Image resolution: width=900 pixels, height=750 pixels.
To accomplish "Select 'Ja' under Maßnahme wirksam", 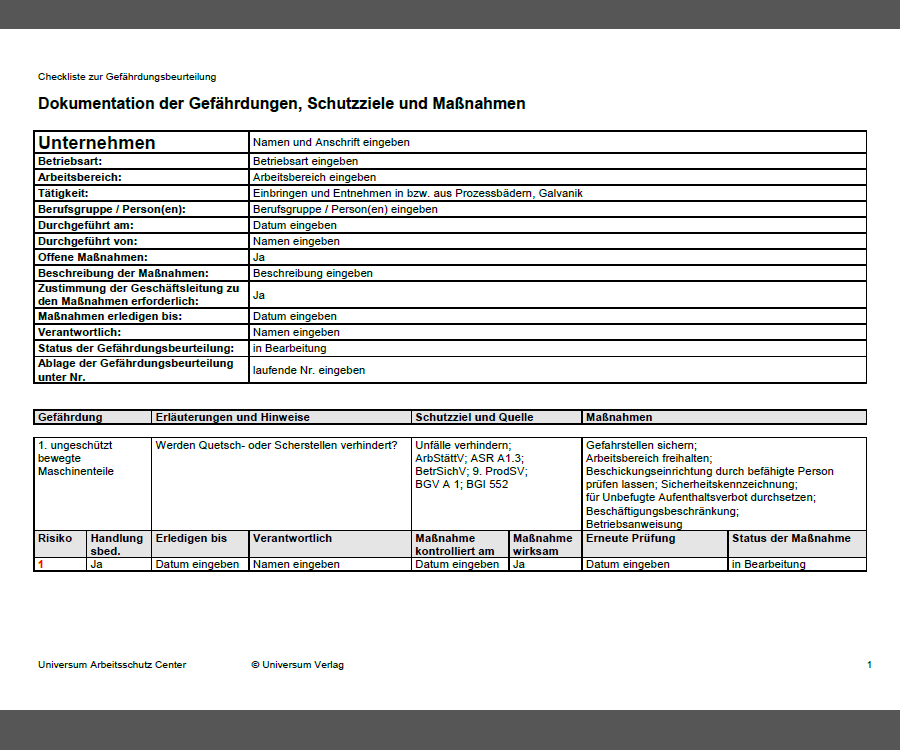I will [519, 565].
